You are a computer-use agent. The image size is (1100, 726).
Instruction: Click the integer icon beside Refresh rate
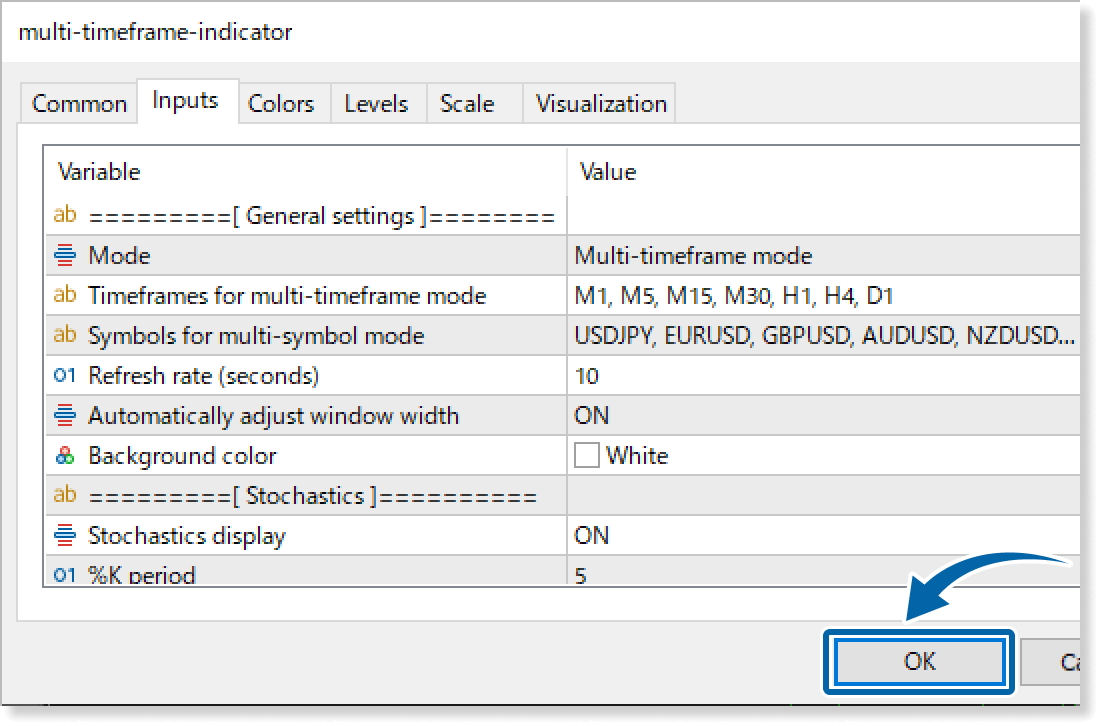point(65,375)
